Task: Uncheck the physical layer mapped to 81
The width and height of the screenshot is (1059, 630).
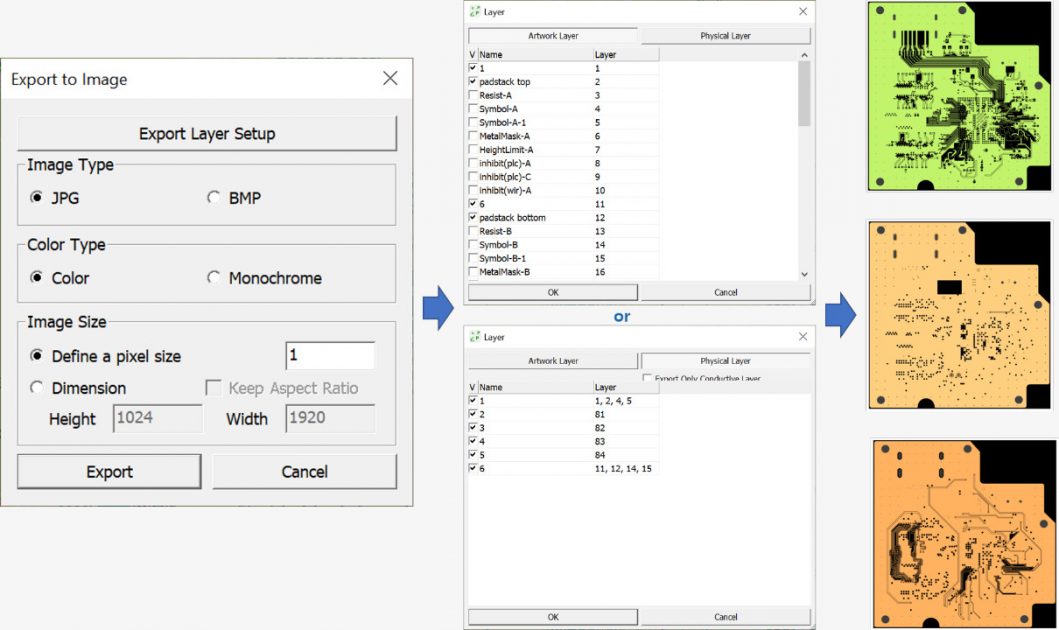Action: tap(473, 414)
